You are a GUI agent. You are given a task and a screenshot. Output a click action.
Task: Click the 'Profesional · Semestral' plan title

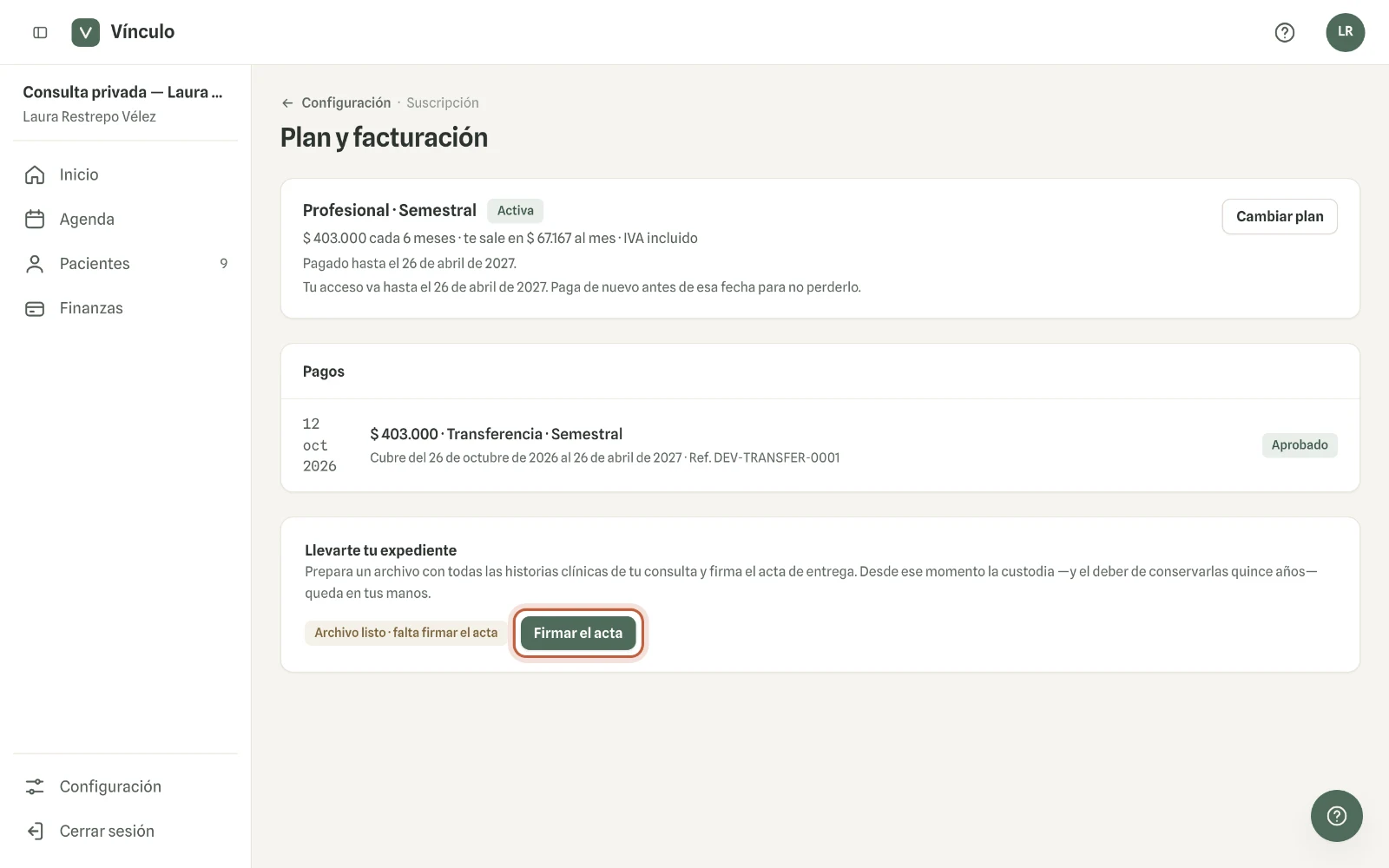[x=390, y=210]
